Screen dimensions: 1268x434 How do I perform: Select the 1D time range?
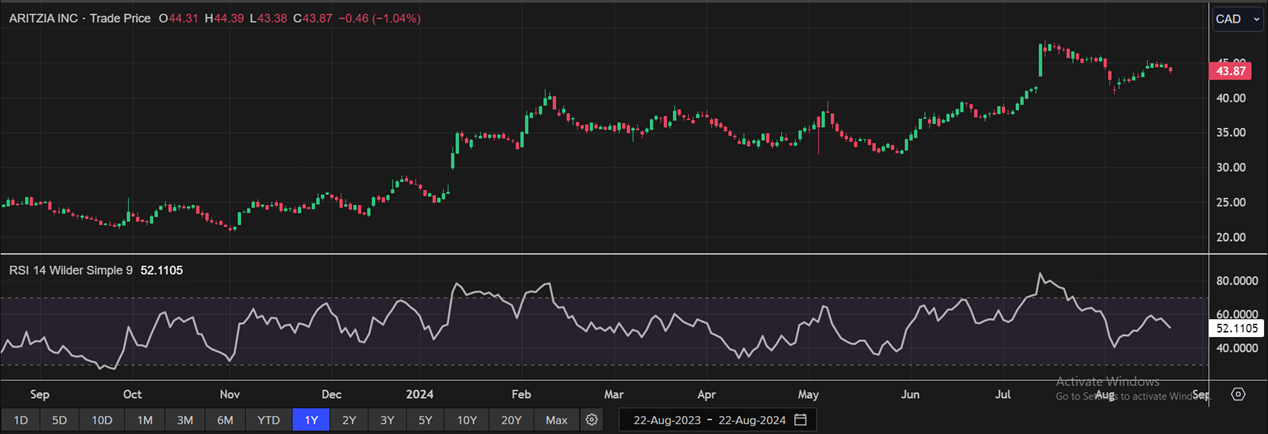tap(20, 420)
